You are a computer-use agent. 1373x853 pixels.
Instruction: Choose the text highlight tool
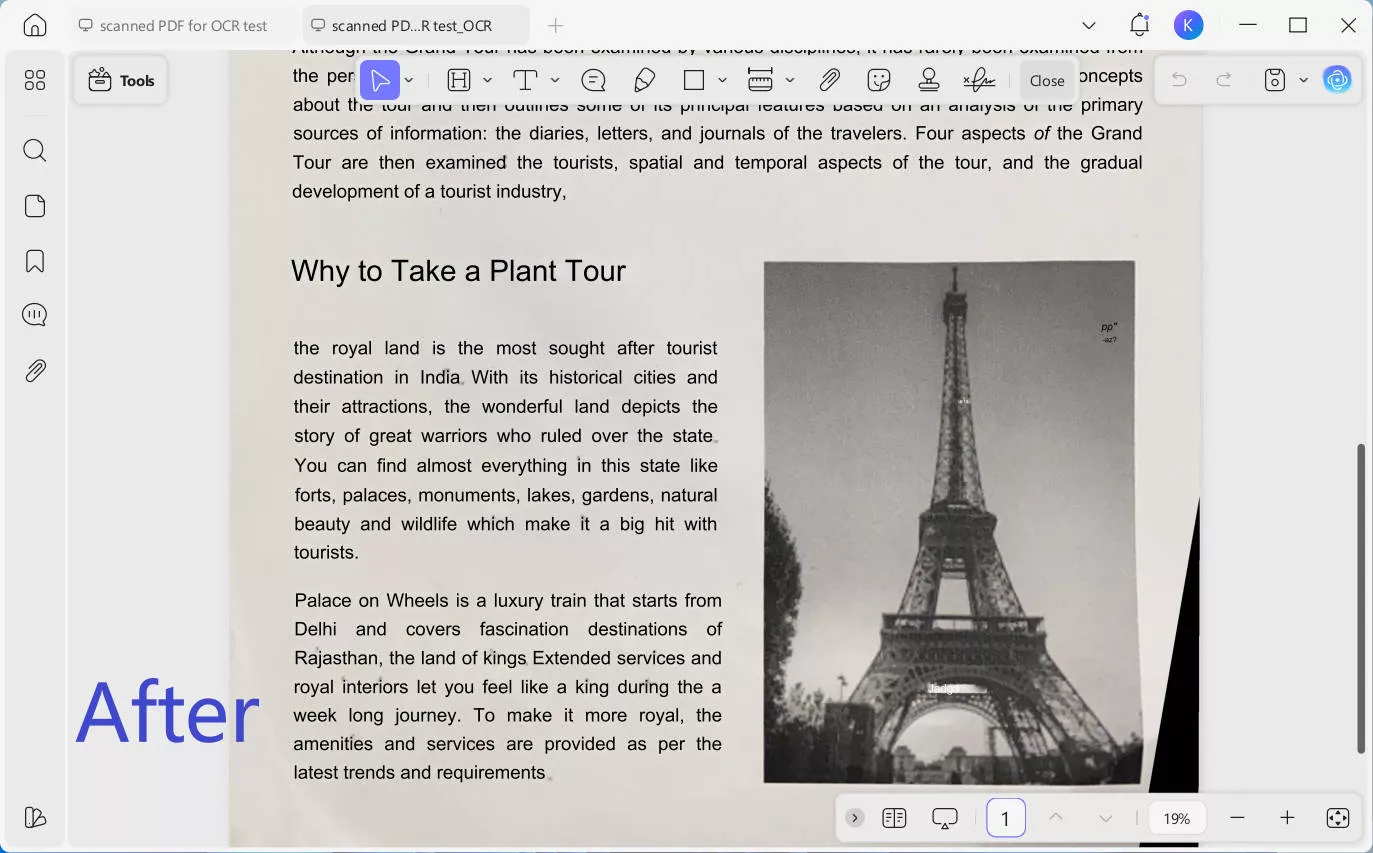point(459,80)
